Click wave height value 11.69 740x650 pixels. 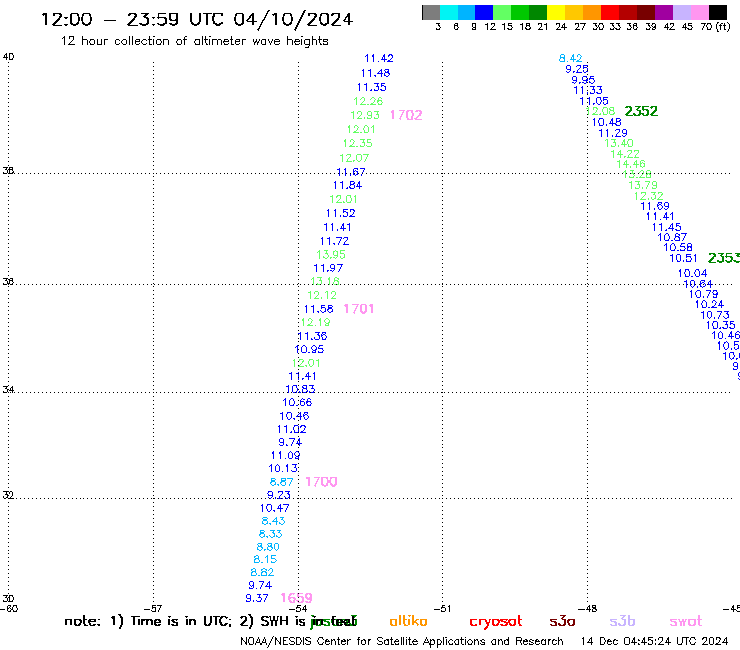pyautogui.click(x=655, y=206)
